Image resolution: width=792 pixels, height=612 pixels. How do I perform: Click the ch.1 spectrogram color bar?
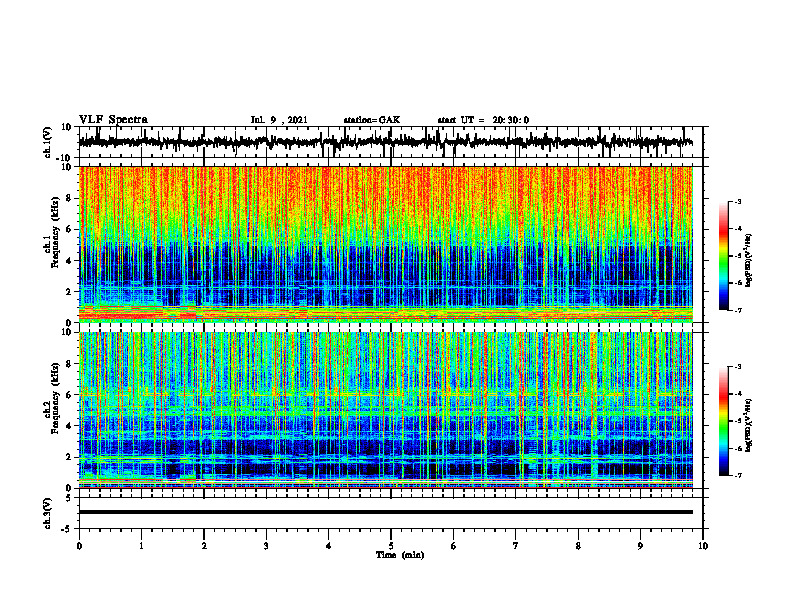pos(723,256)
